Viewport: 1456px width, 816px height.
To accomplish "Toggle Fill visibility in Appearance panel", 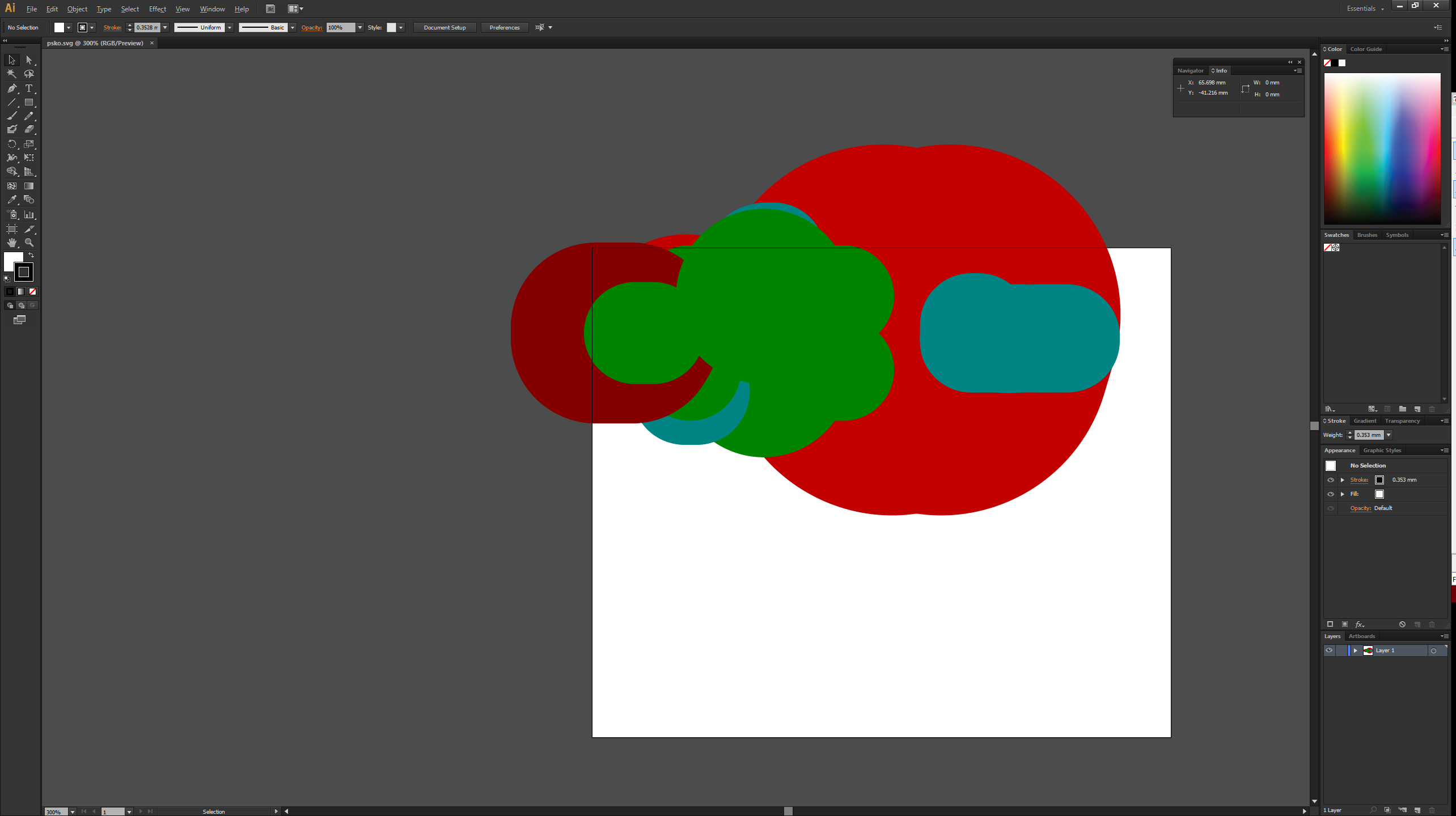I will click(x=1331, y=494).
